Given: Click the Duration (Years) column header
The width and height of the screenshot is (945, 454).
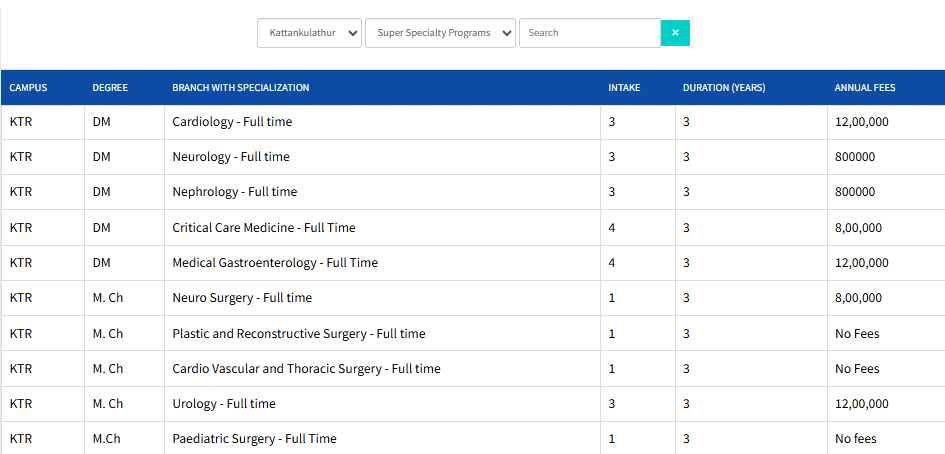Looking at the screenshot, I should coord(724,88).
